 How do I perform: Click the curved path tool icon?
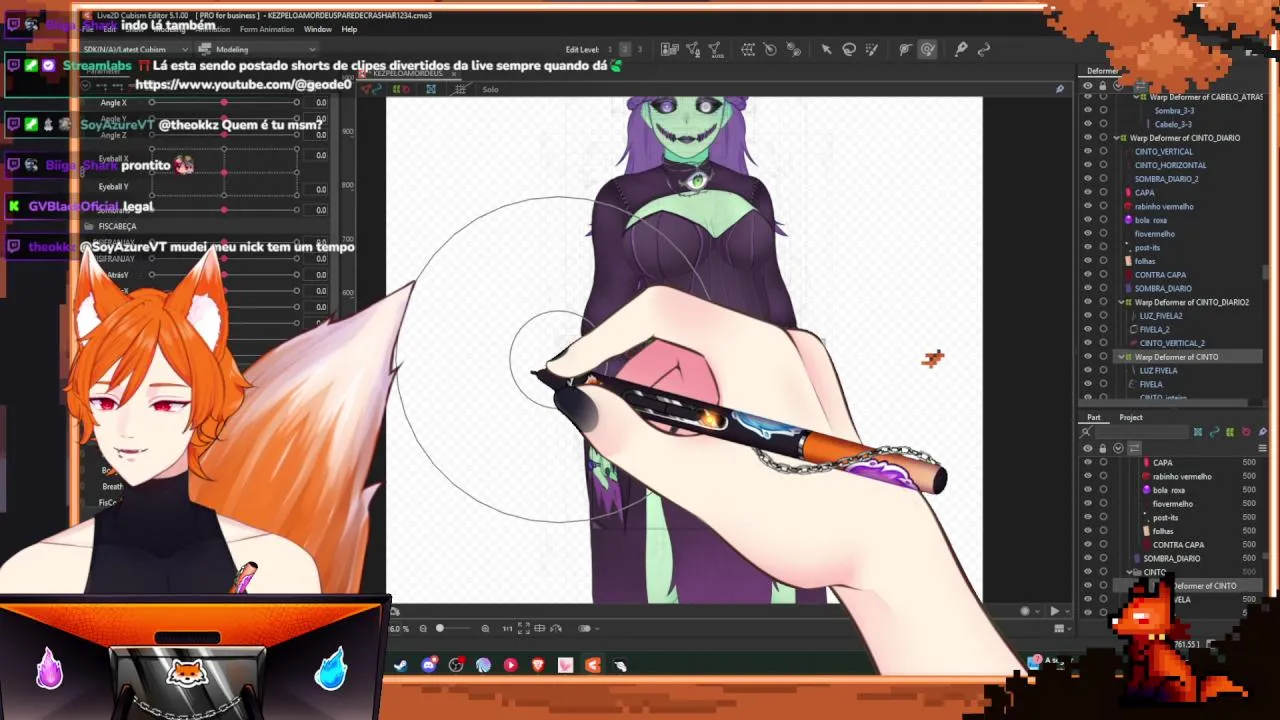tap(984, 49)
